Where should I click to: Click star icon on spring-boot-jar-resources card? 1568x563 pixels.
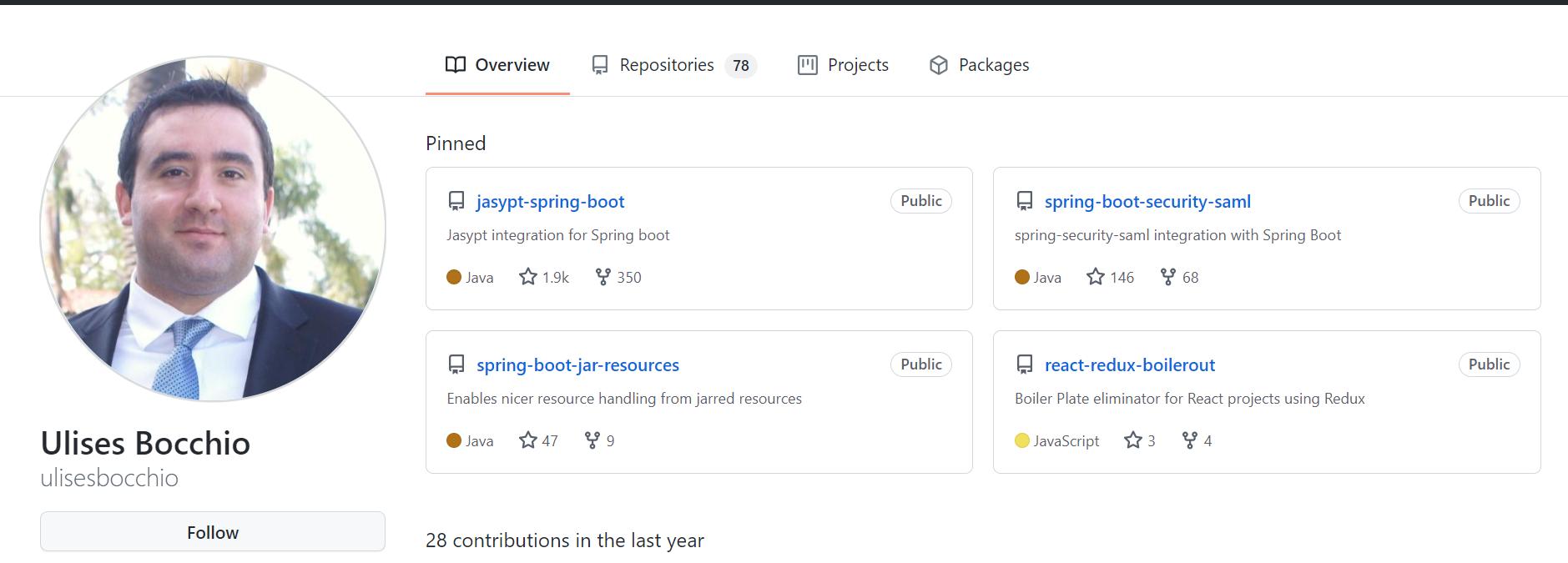[x=527, y=440]
